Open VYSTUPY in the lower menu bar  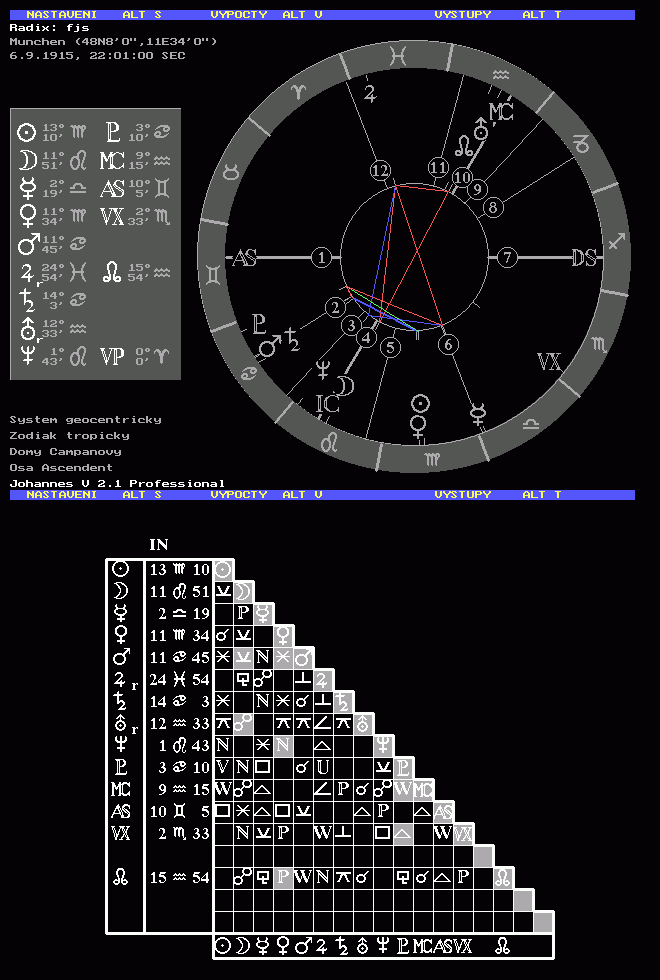pos(463,495)
